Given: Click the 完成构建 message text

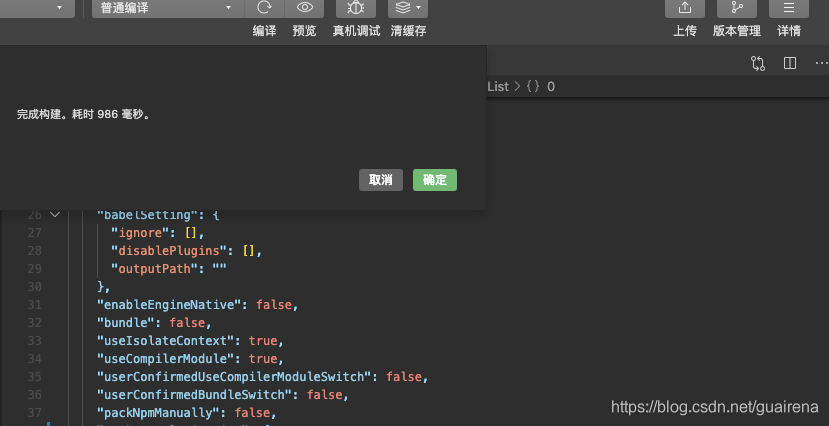Looking at the screenshot, I should tap(83, 114).
